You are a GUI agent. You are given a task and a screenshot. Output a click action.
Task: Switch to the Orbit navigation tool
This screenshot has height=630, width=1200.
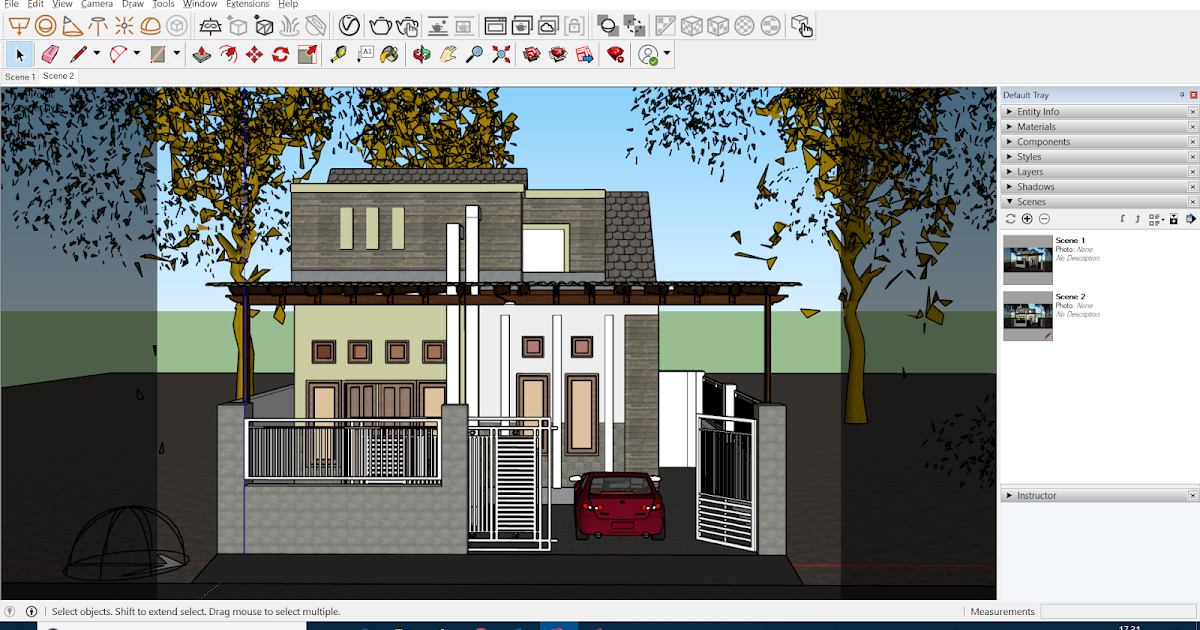pos(420,55)
